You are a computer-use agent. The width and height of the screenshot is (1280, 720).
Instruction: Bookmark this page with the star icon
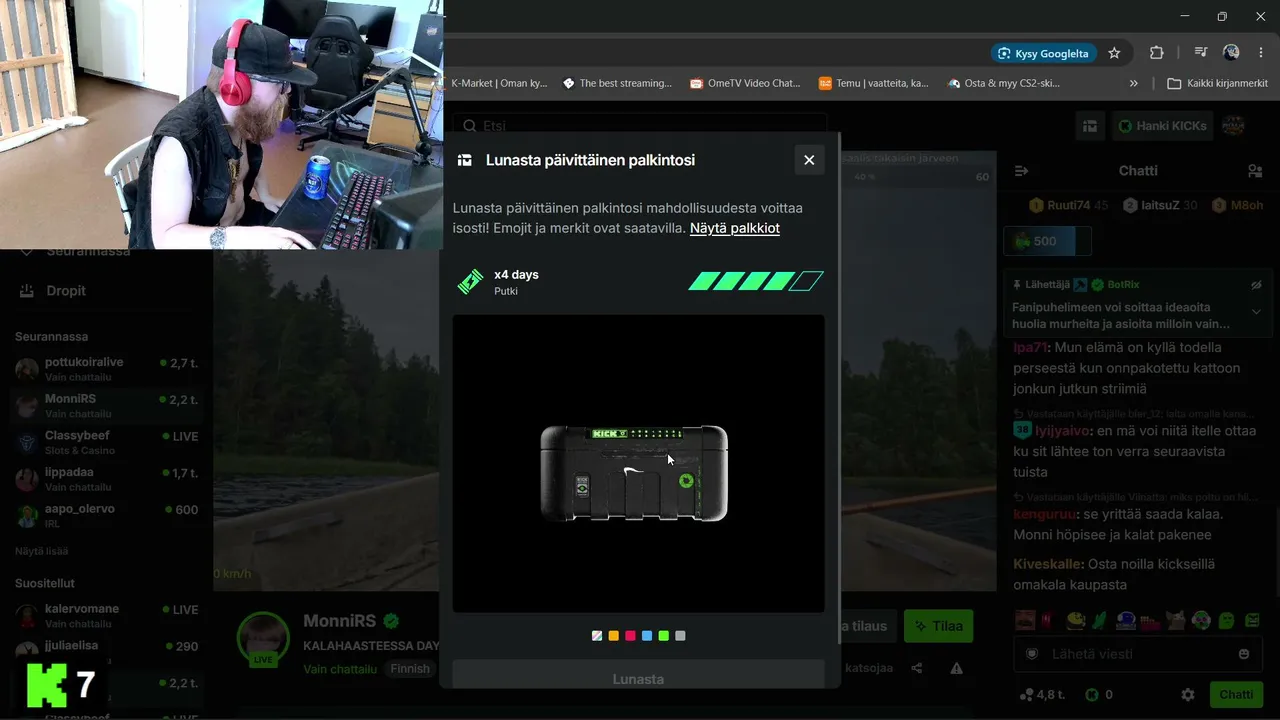pyautogui.click(x=1114, y=53)
